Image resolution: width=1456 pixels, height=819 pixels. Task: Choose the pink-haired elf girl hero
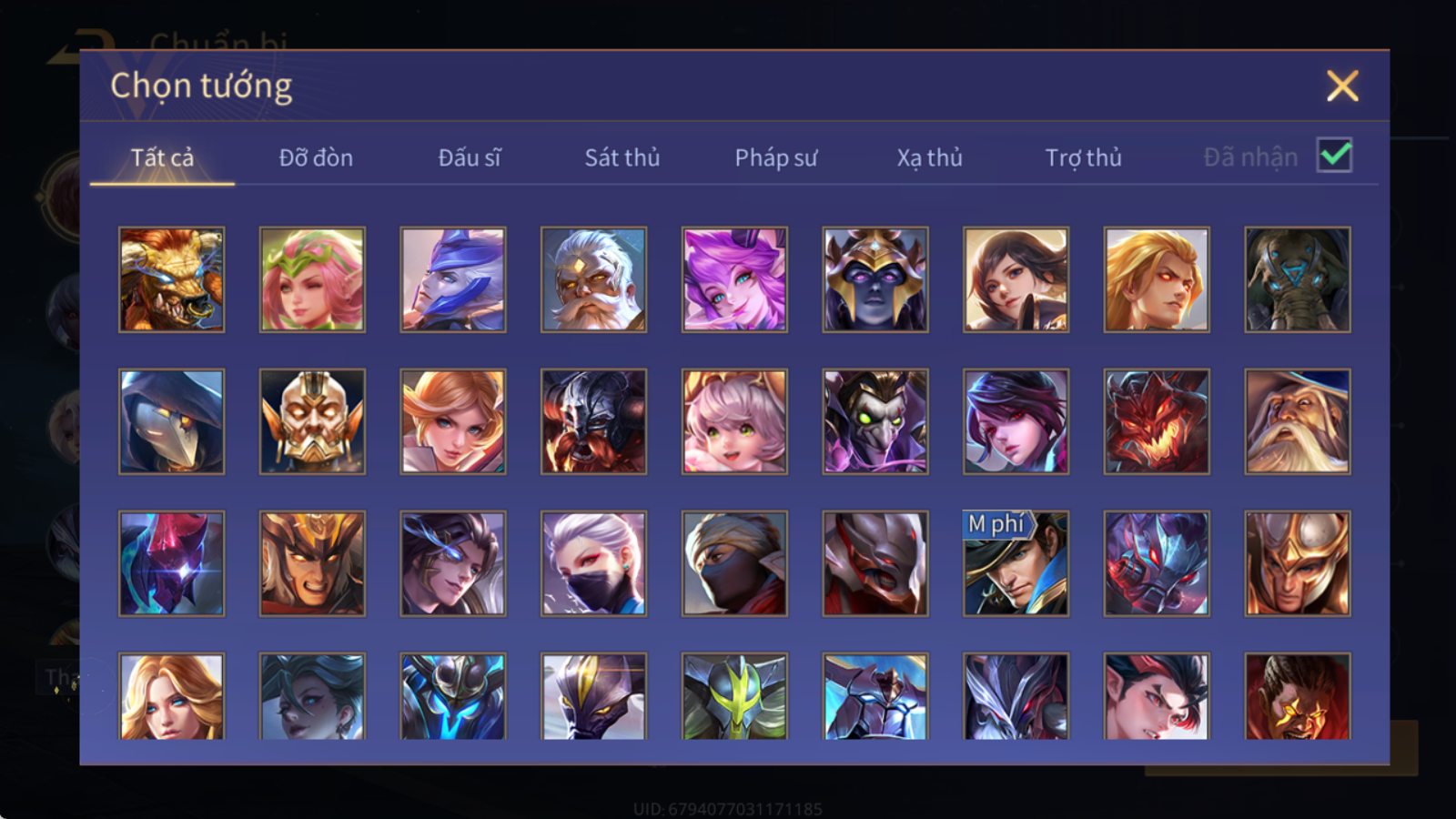click(312, 279)
